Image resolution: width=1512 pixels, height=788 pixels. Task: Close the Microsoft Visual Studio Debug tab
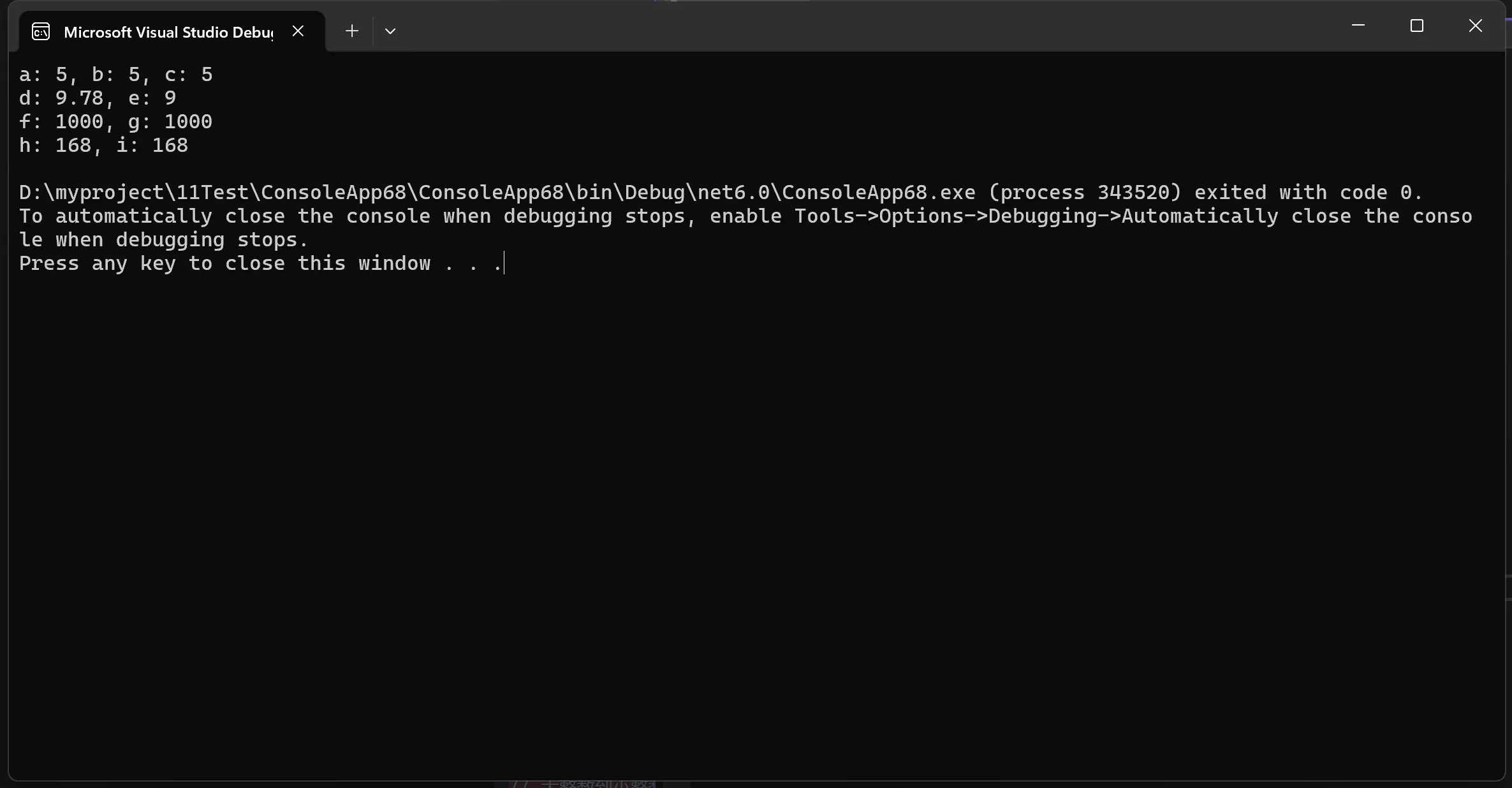(x=298, y=31)
